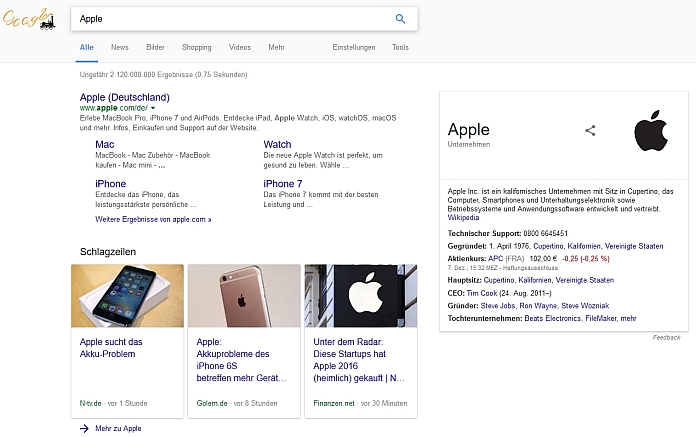This screenshot has width=696, height=437.
Task: Open Akkuprobleme des iPhone 6S headline
Action: [241, 360]
